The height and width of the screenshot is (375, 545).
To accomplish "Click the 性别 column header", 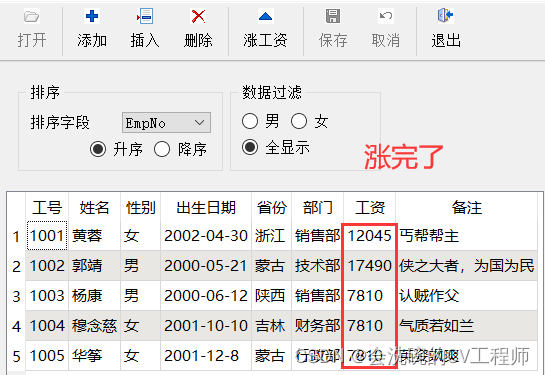I will coord(140,207).
